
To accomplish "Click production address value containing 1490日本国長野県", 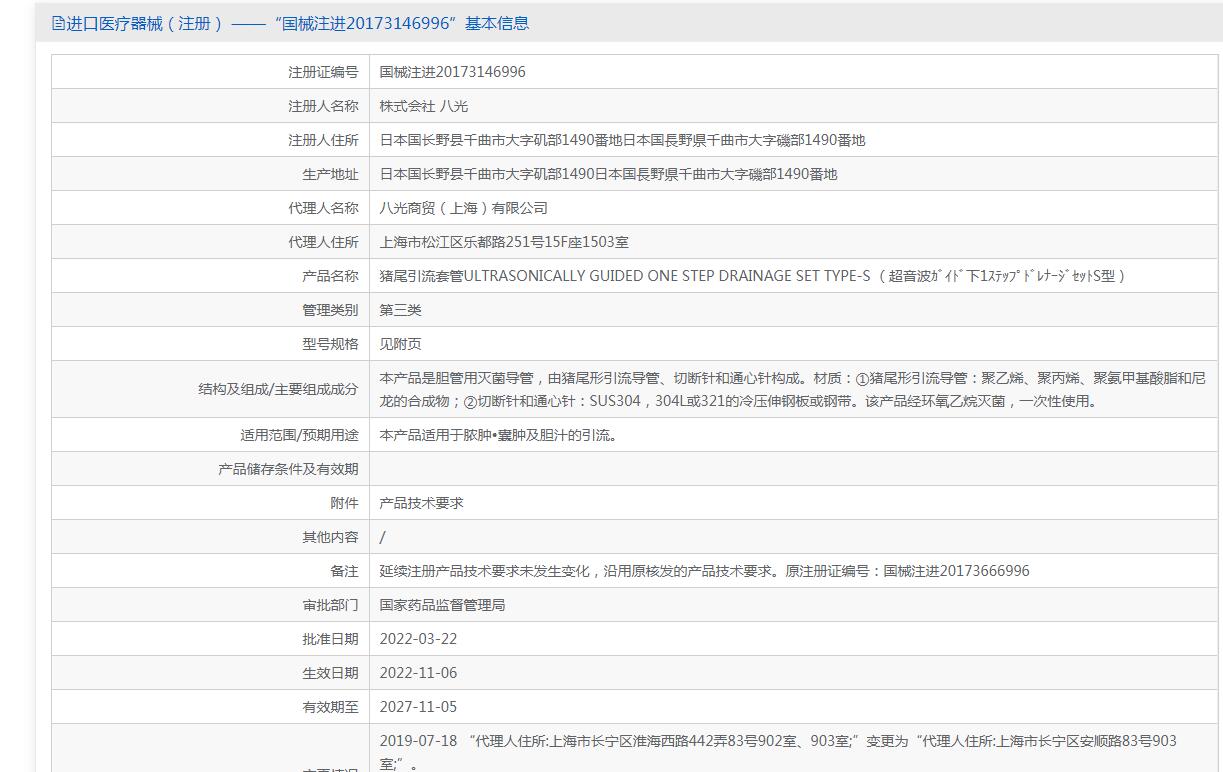I will point(608,174).
